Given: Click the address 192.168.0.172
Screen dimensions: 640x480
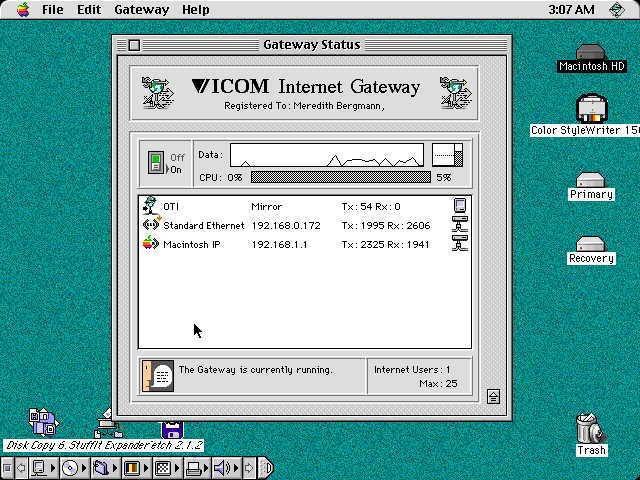Looking at the screenshot, I should click(x=286, y=226).
